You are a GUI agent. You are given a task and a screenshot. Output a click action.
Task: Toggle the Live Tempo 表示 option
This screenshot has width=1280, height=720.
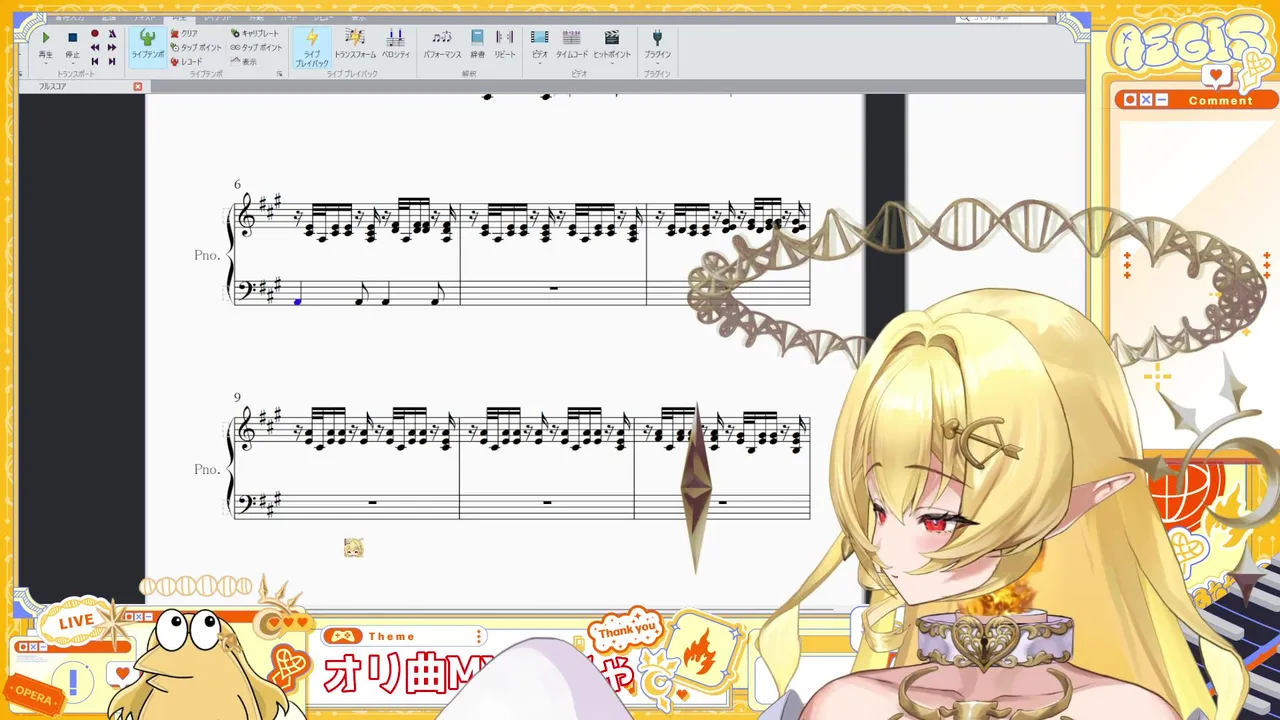(243, 61)
